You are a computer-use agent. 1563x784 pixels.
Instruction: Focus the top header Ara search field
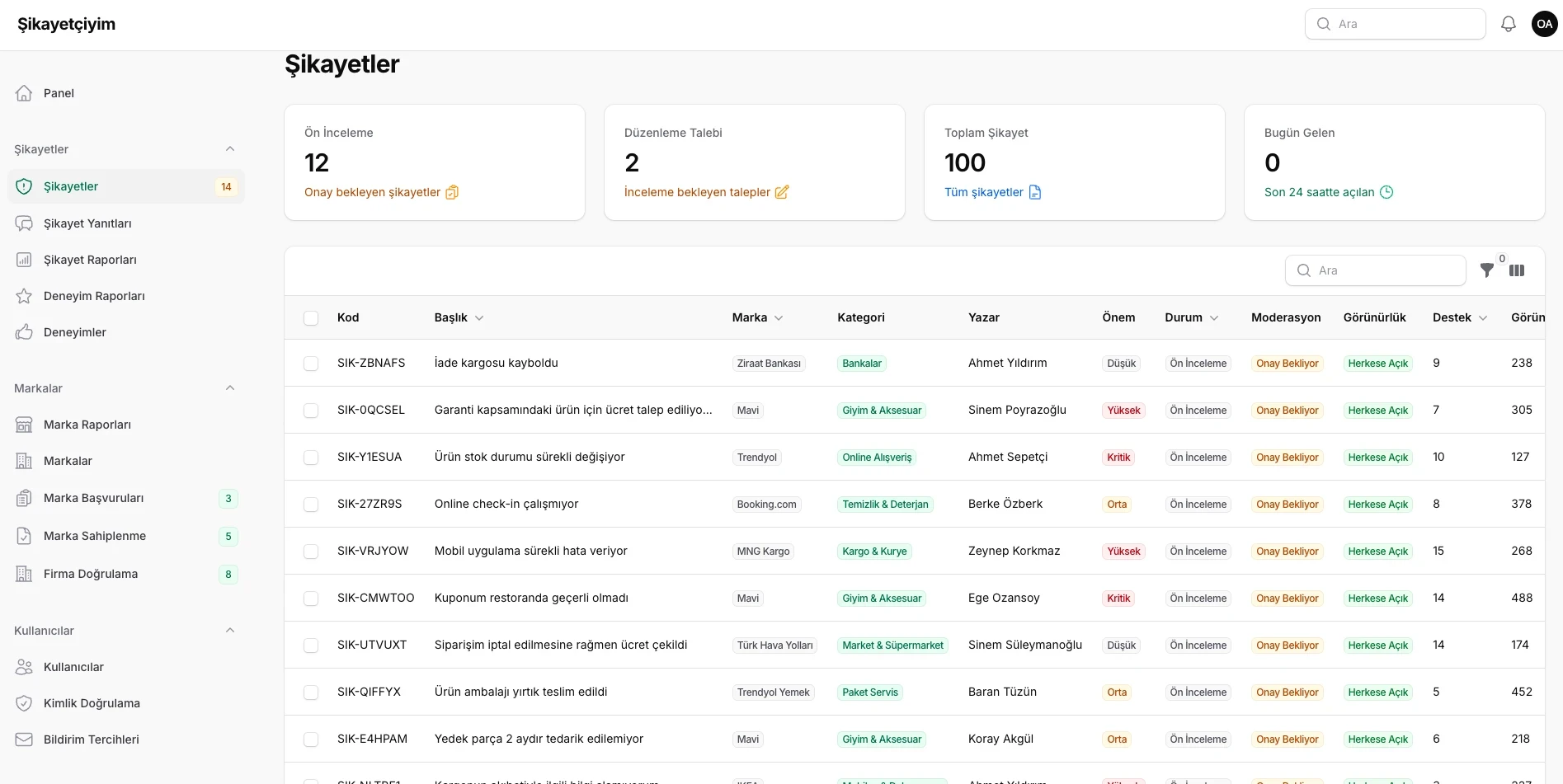coord(1395,24)
